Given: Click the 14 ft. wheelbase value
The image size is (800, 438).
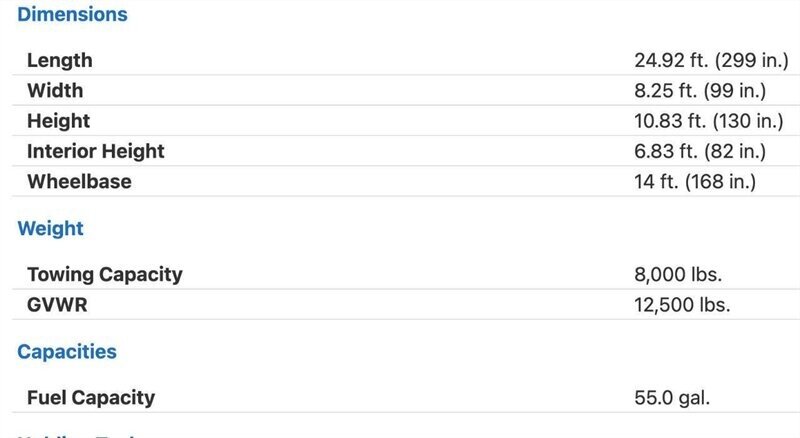Looking at the screenshot, I should [x=695, y=182].
